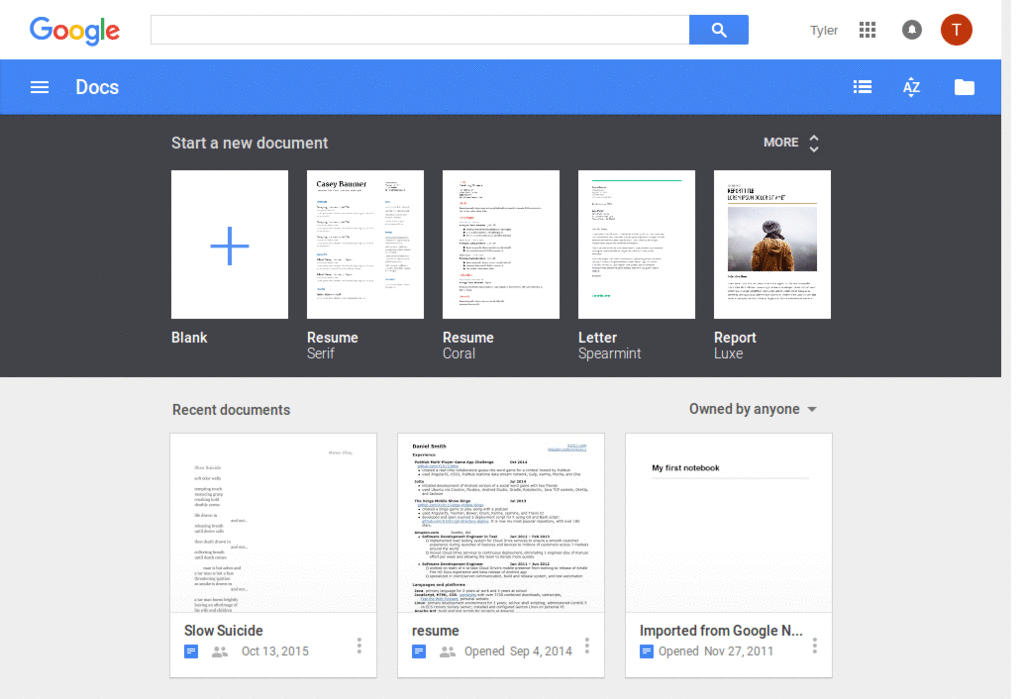Click the search button

tap(718, 29)
